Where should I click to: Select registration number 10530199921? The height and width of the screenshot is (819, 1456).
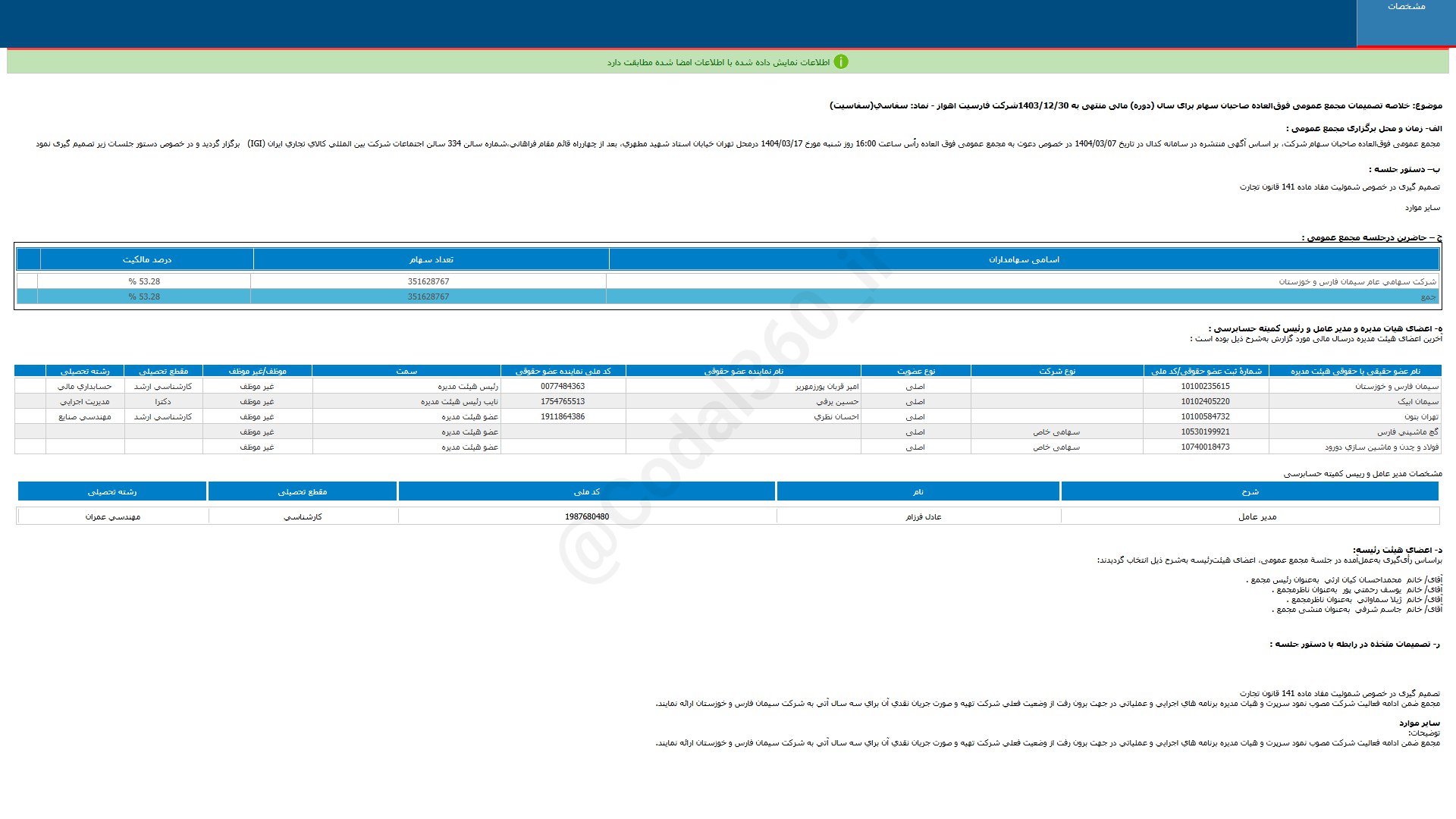click(1206, 431)
